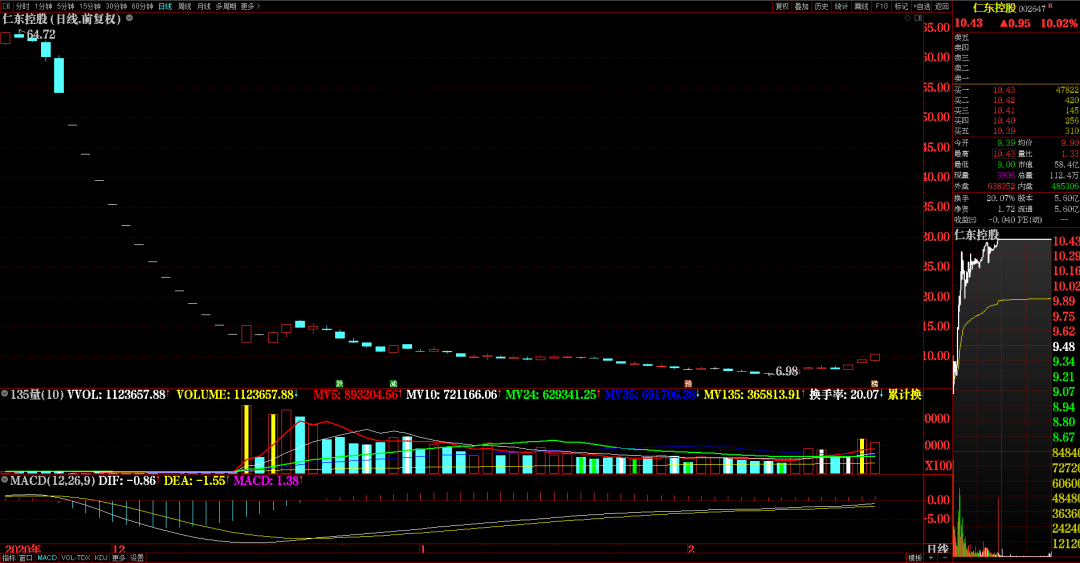Click the R marker next to 002647

point(1050,6)
